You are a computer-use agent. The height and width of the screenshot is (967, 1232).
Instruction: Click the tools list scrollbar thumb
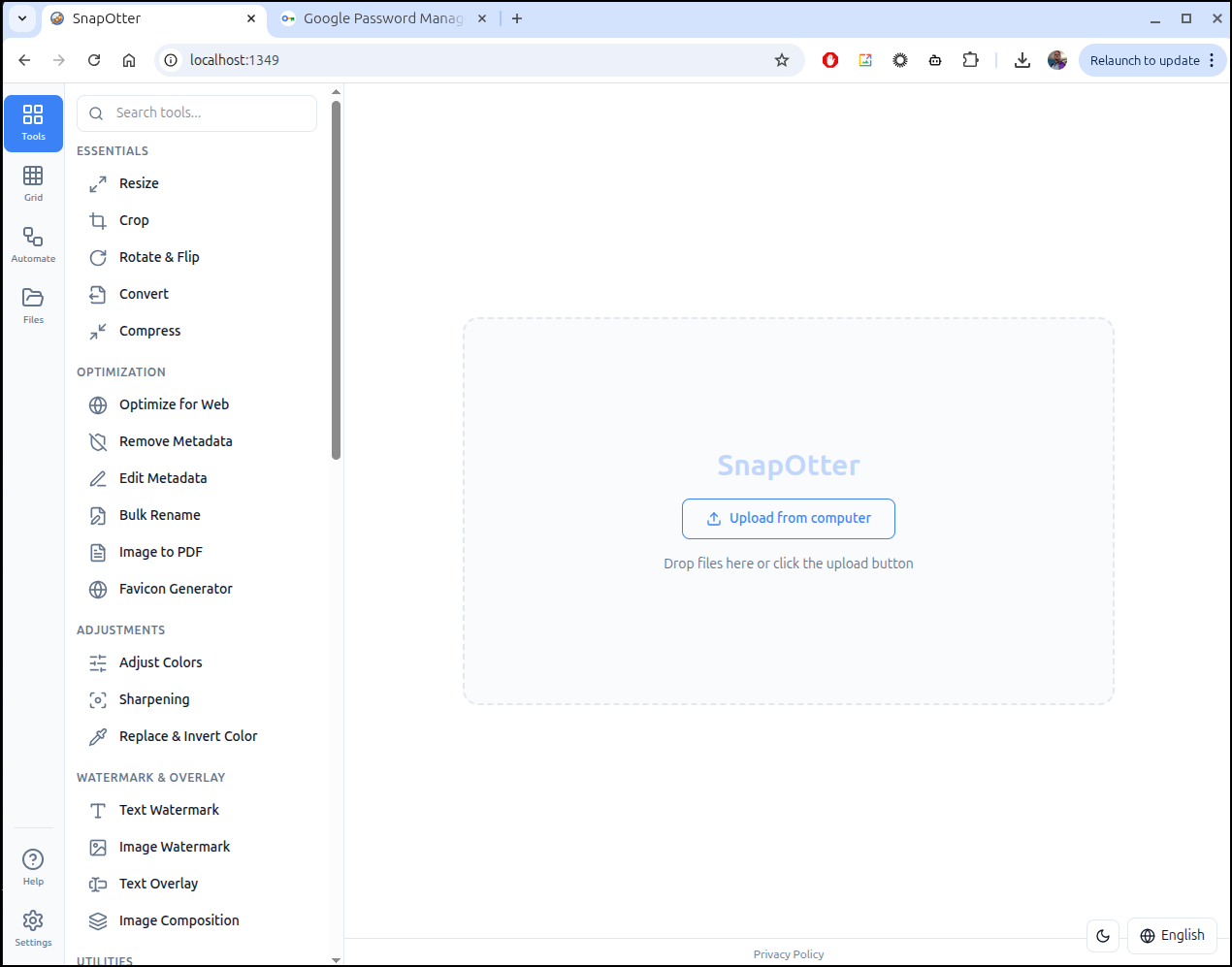[x=336, y=281]
